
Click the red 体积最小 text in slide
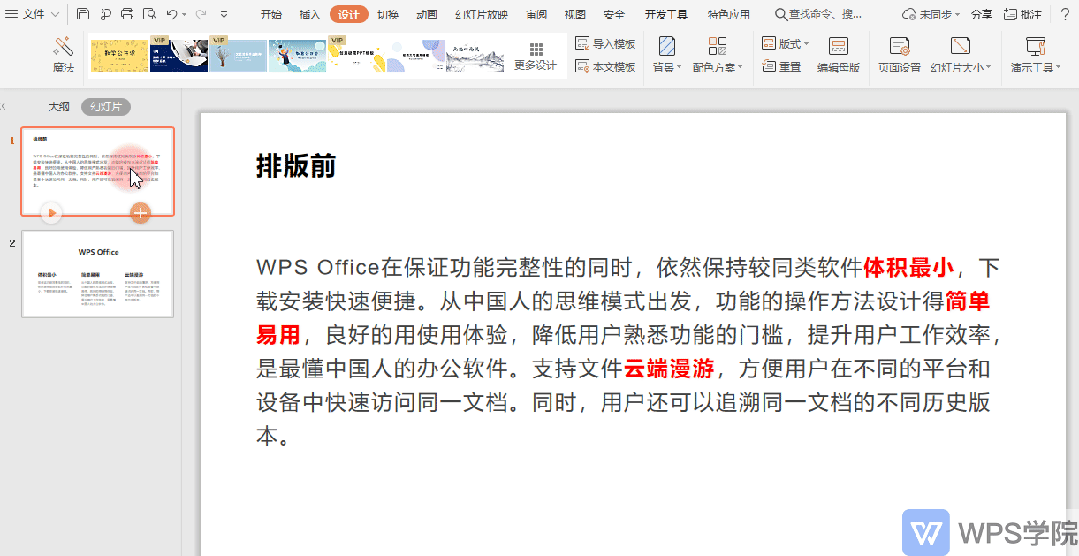[x=909, y=266]
